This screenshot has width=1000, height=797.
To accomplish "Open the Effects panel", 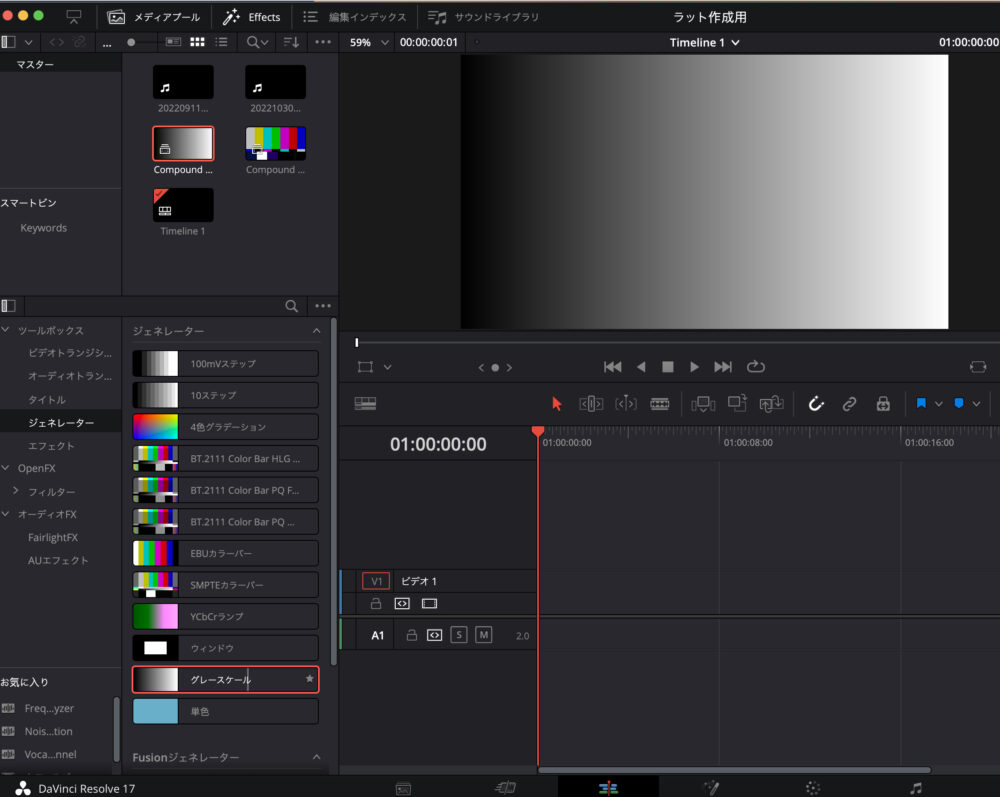I will pyautogui.click(x=251, y=17).
